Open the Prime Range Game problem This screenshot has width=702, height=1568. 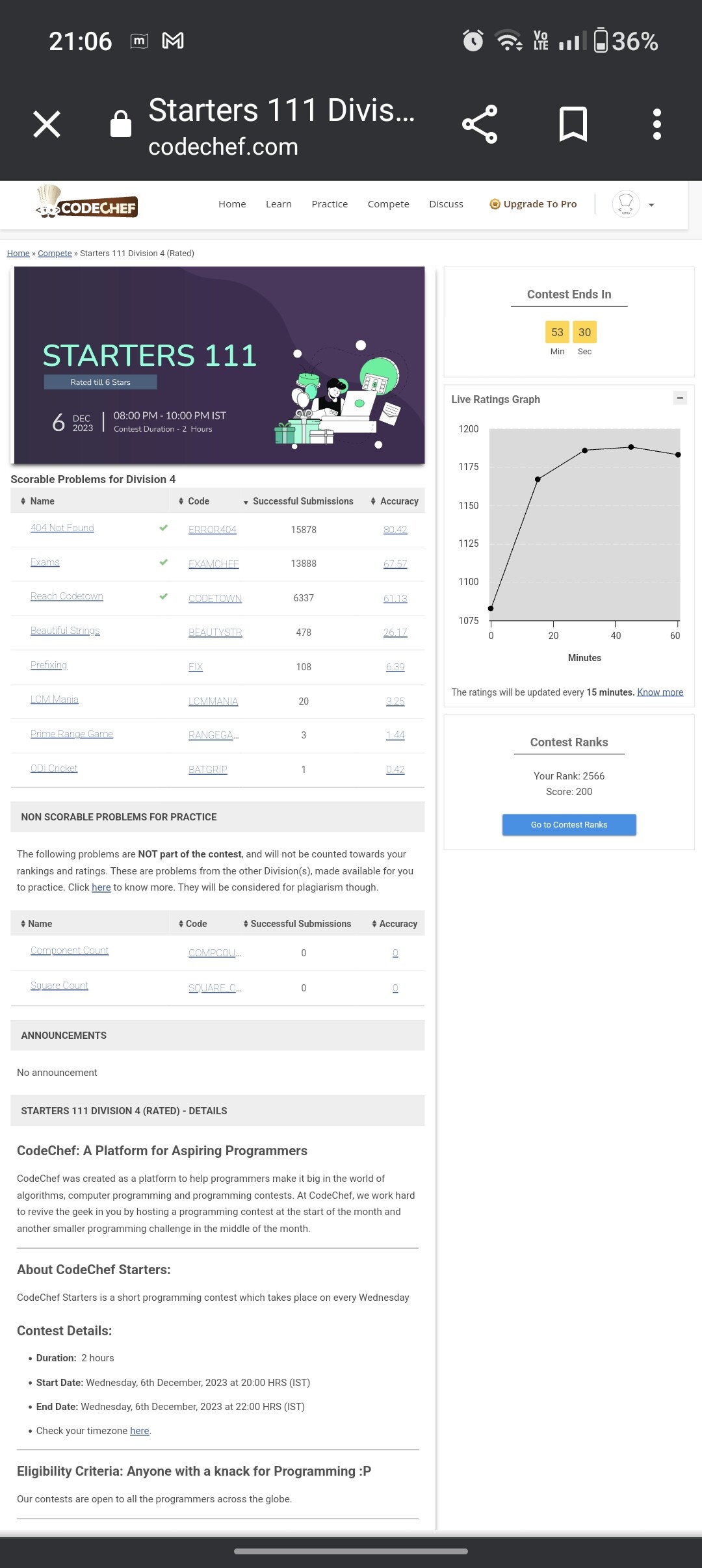click(x=71, y=734)
